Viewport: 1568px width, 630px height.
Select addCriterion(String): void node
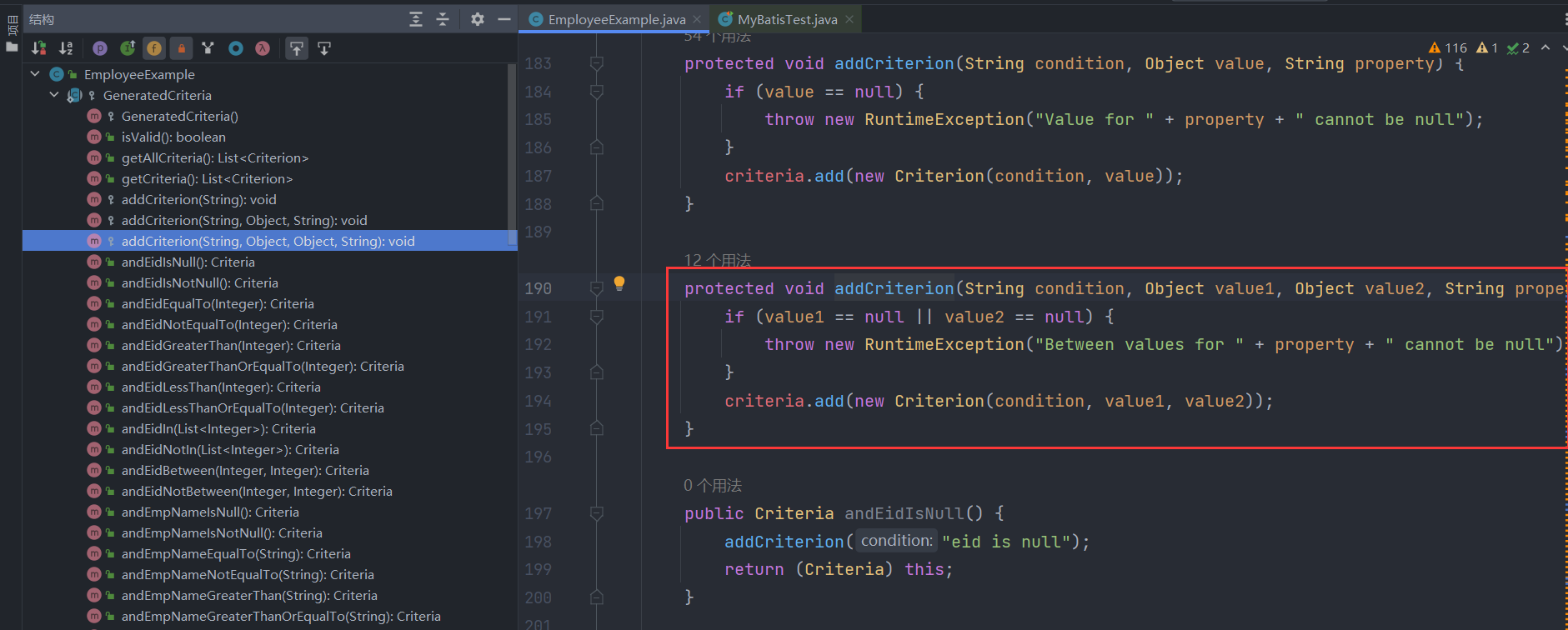(x=198, y=199)
